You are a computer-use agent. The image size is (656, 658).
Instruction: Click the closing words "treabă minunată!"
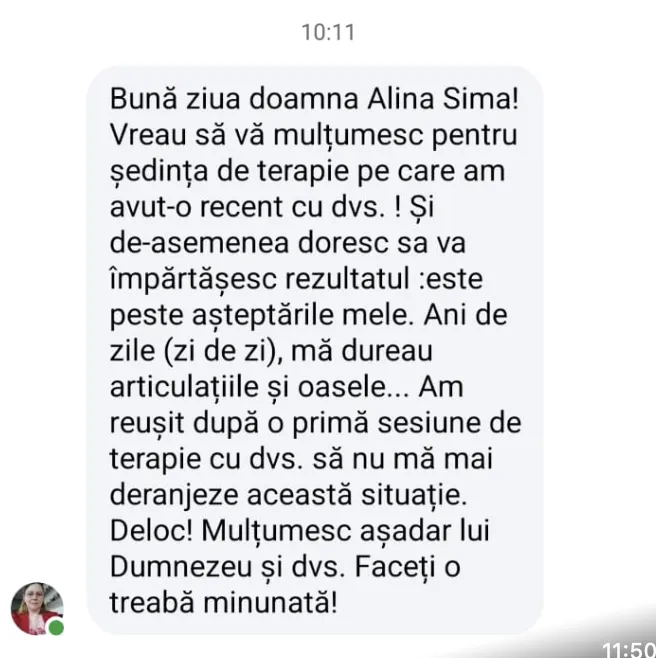pyautogui.click(x=224, y=603)
